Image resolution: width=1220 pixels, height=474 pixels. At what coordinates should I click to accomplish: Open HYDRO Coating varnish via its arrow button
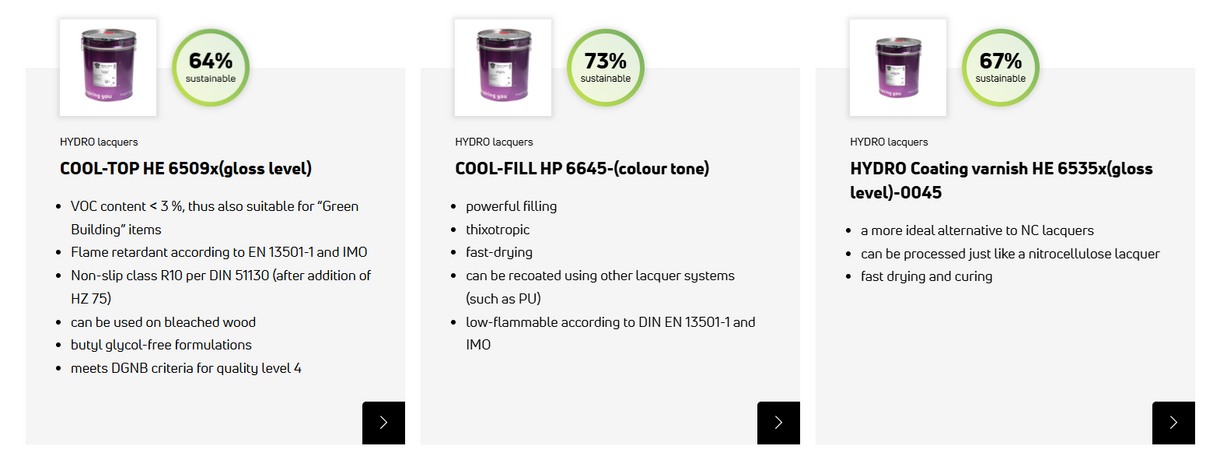pyautogui.click(x=1174, y=423)
